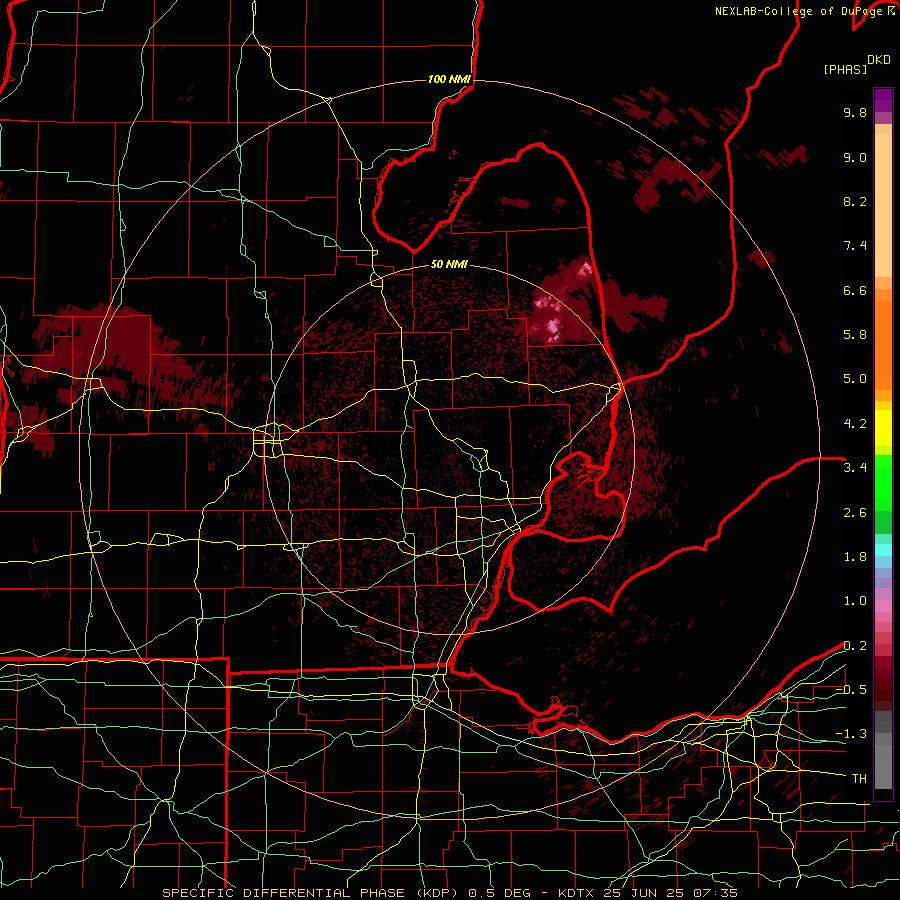Click the 0.2 value on the color scale
The height and width of the screenshot is (900, 900).
855,646
